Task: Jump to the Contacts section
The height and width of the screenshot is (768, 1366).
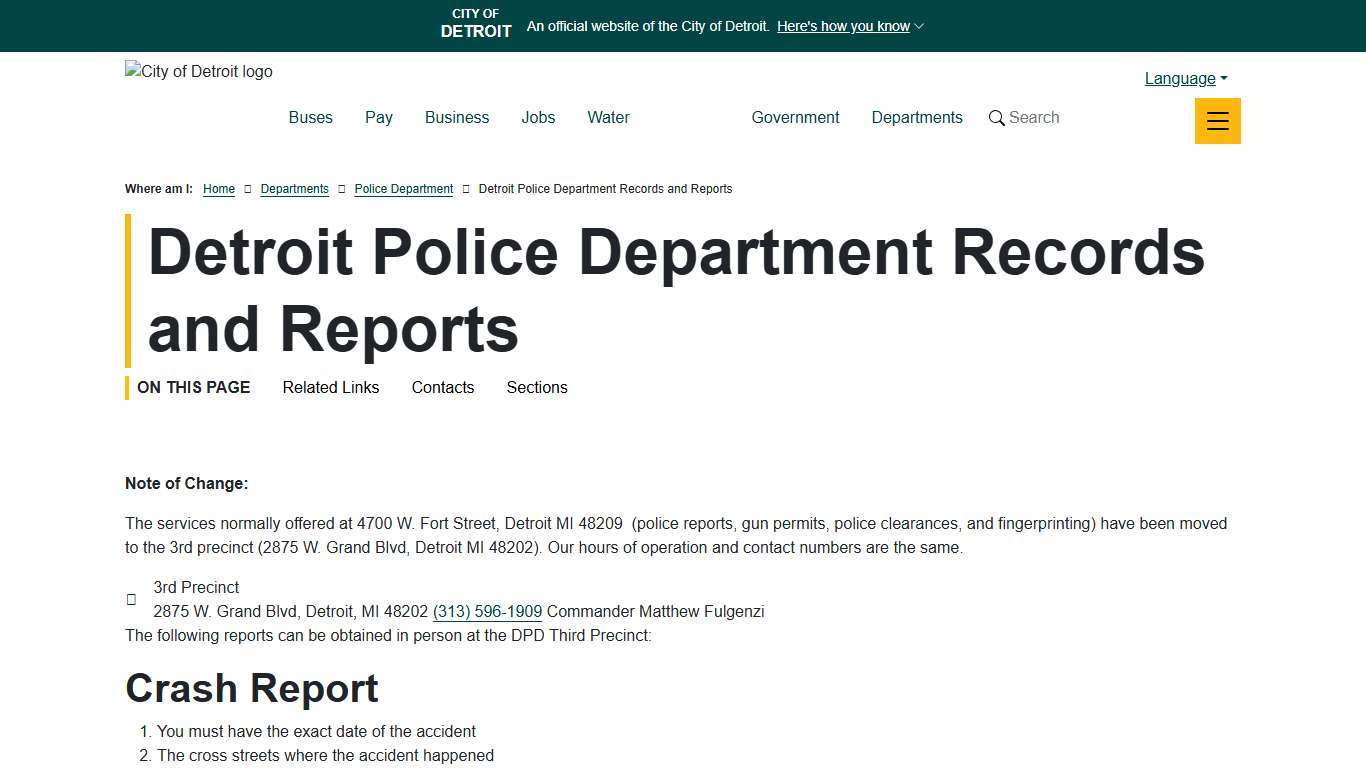Action: pyautogui.click(x=442, y=388)
